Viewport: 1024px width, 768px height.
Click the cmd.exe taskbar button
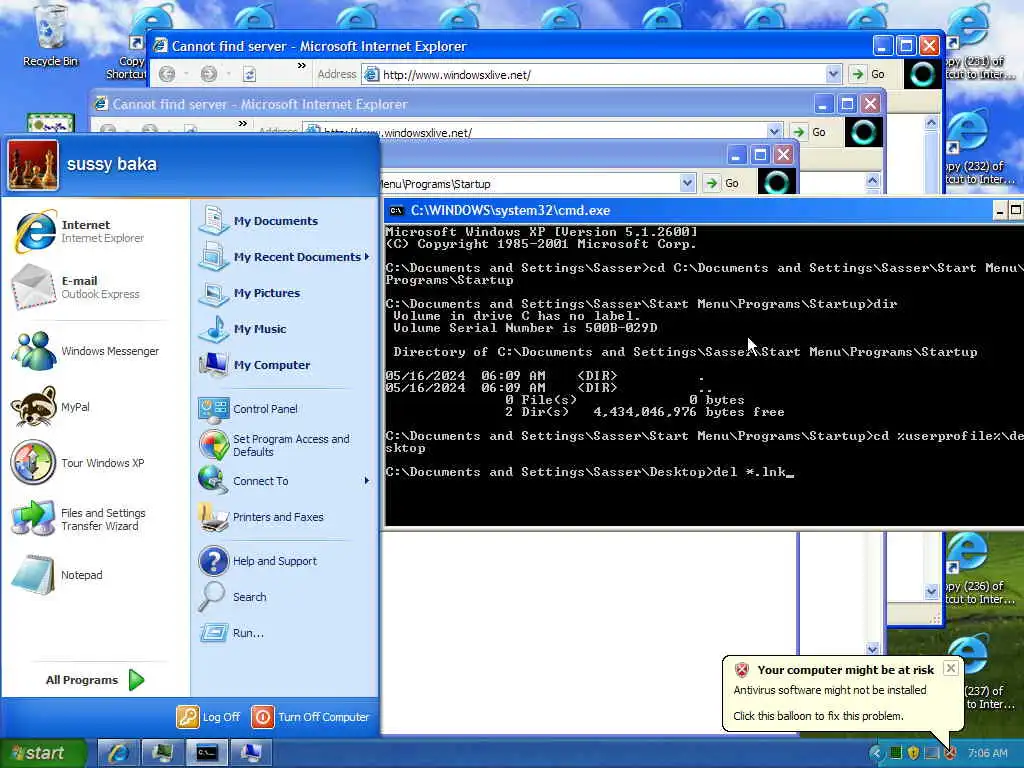click(x=206, y=753)
